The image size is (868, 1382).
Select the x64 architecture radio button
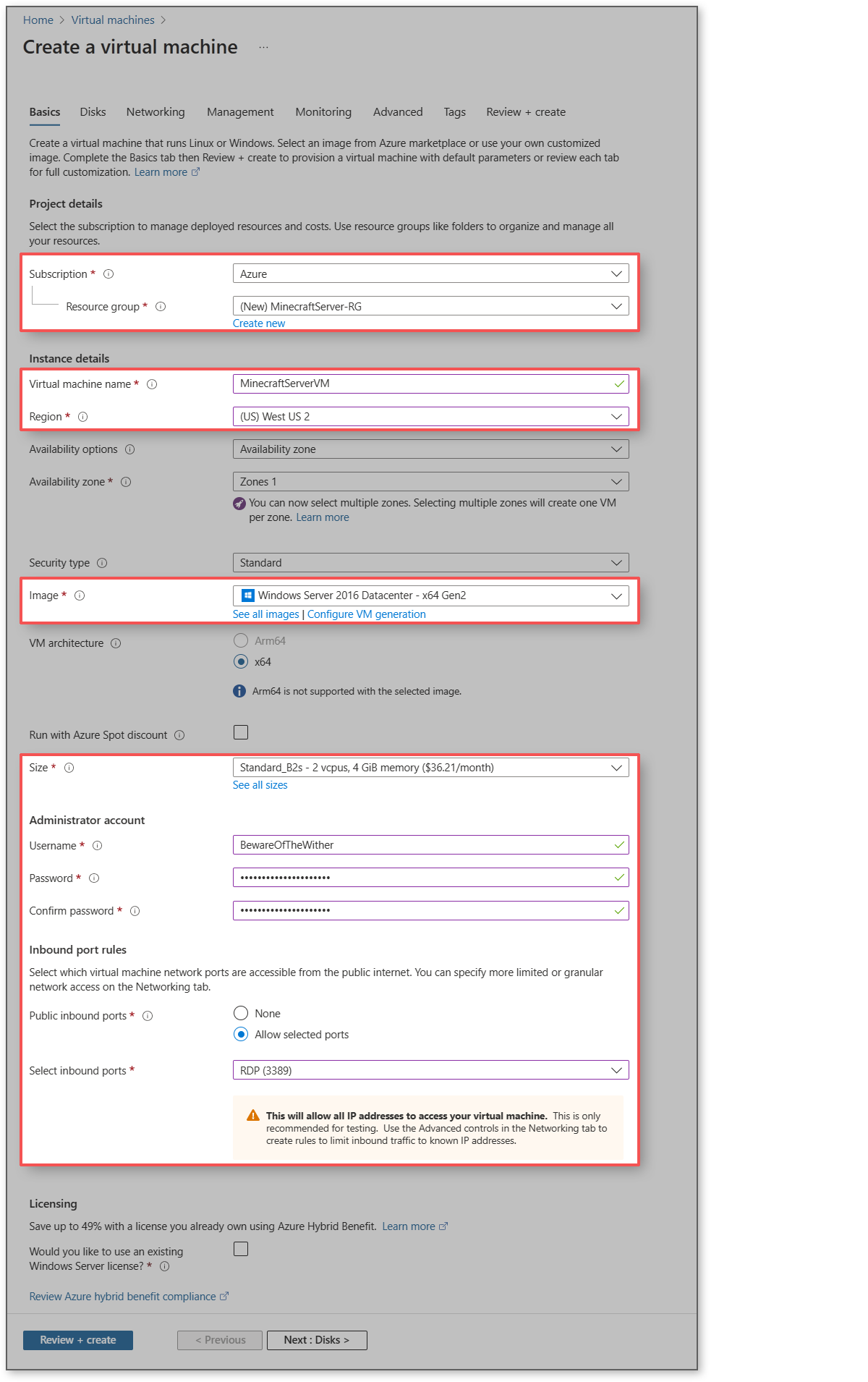241,661
